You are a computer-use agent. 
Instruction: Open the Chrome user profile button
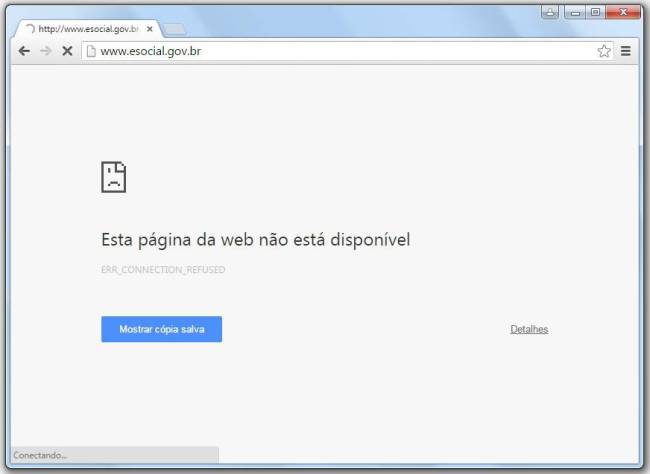click(550, 12)
